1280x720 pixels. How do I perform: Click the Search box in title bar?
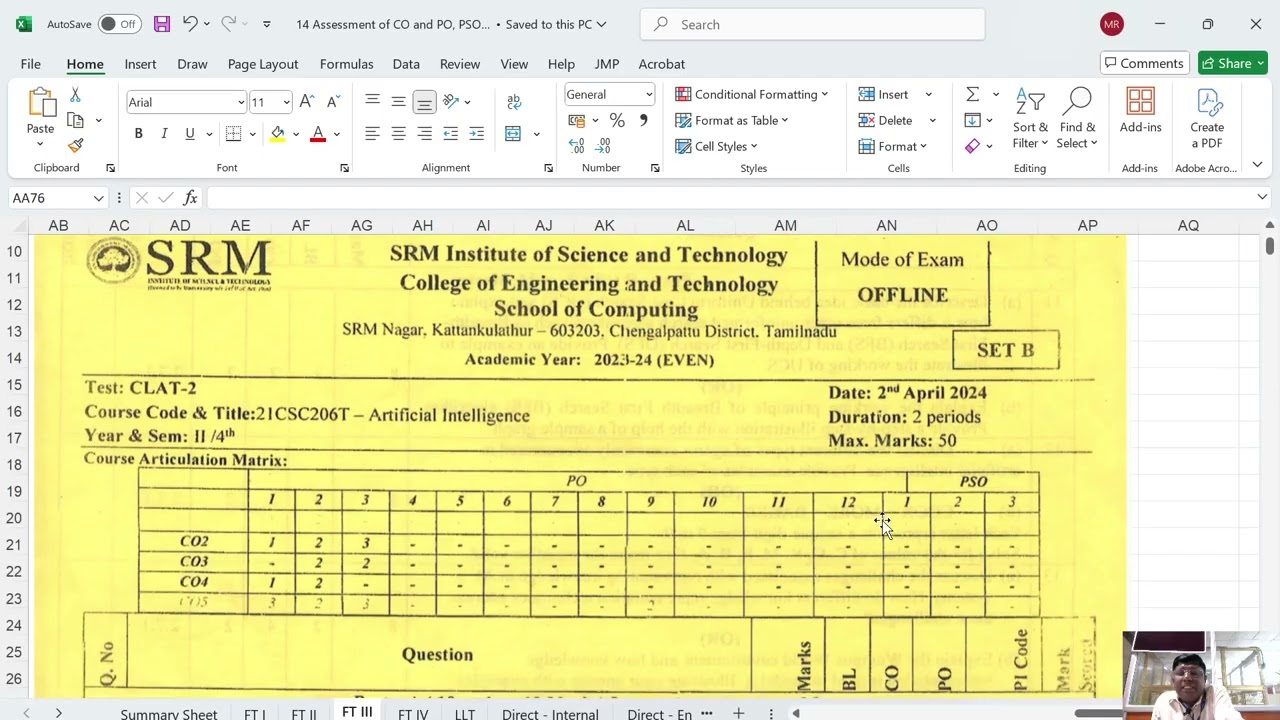pos(812,24)
